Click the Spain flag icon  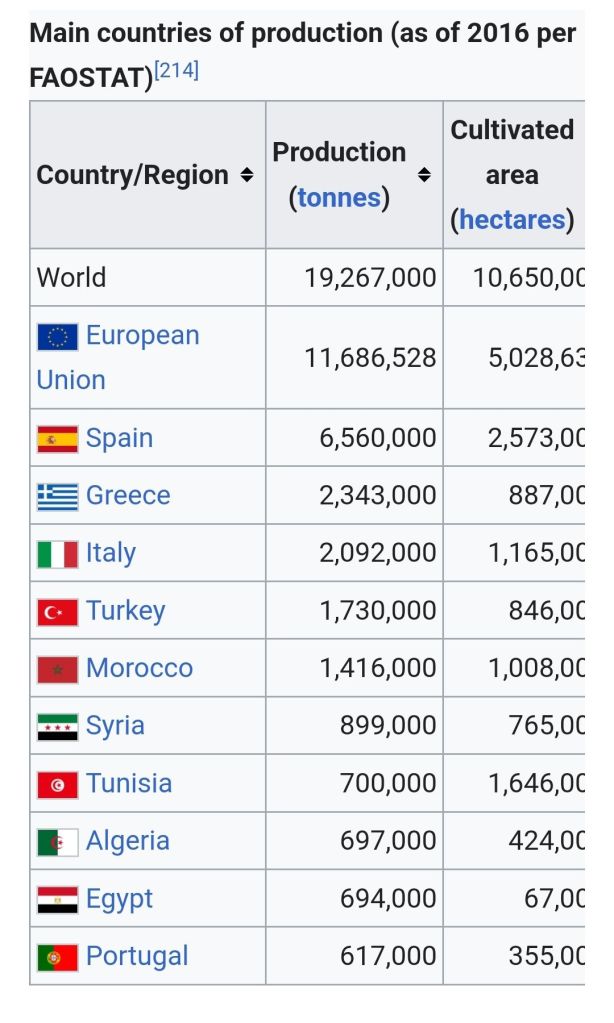(x=57, y=439)
